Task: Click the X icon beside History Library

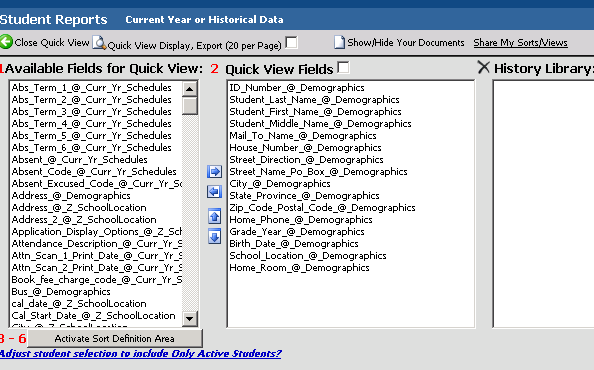Action: tap(483, 68)
